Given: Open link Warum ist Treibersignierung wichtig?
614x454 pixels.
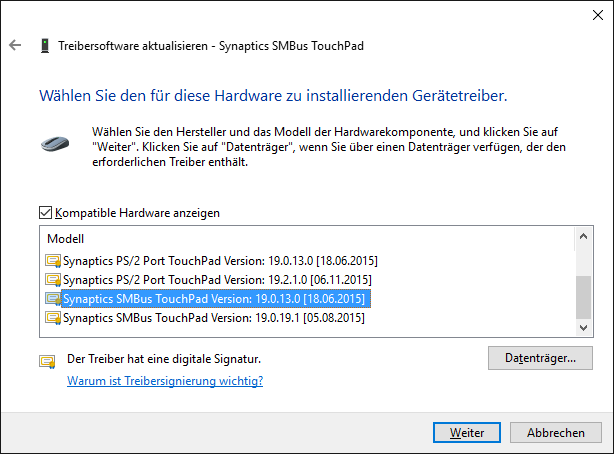Looking at the screenshot, I should 165,381.
